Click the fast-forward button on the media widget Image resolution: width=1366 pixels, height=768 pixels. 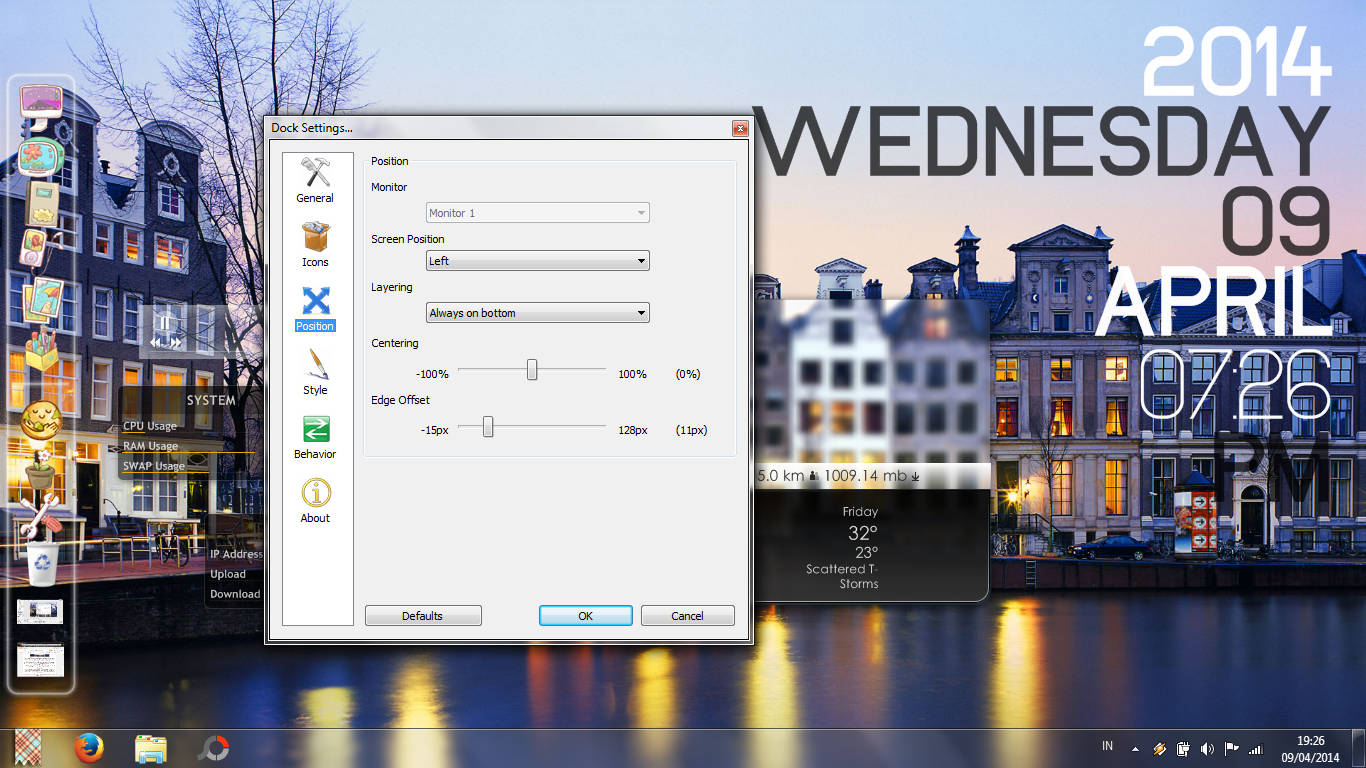pyautogui.click(x=176, y=342)
